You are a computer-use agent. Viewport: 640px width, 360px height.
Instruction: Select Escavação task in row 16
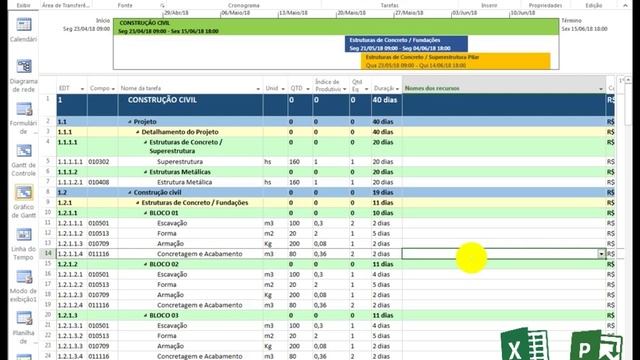(x=172, y=275)
